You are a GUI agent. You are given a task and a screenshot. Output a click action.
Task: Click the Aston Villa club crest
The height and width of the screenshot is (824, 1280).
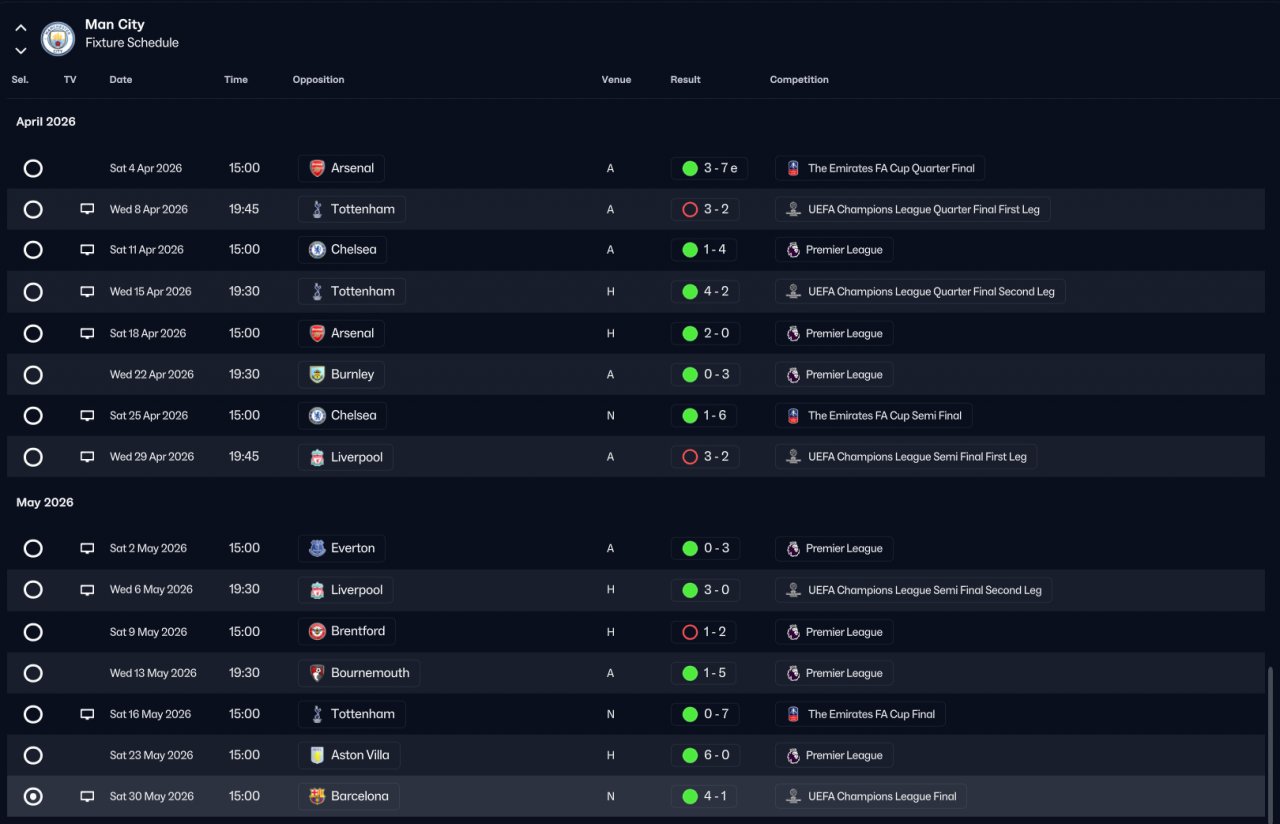click(x=317, y=755)
